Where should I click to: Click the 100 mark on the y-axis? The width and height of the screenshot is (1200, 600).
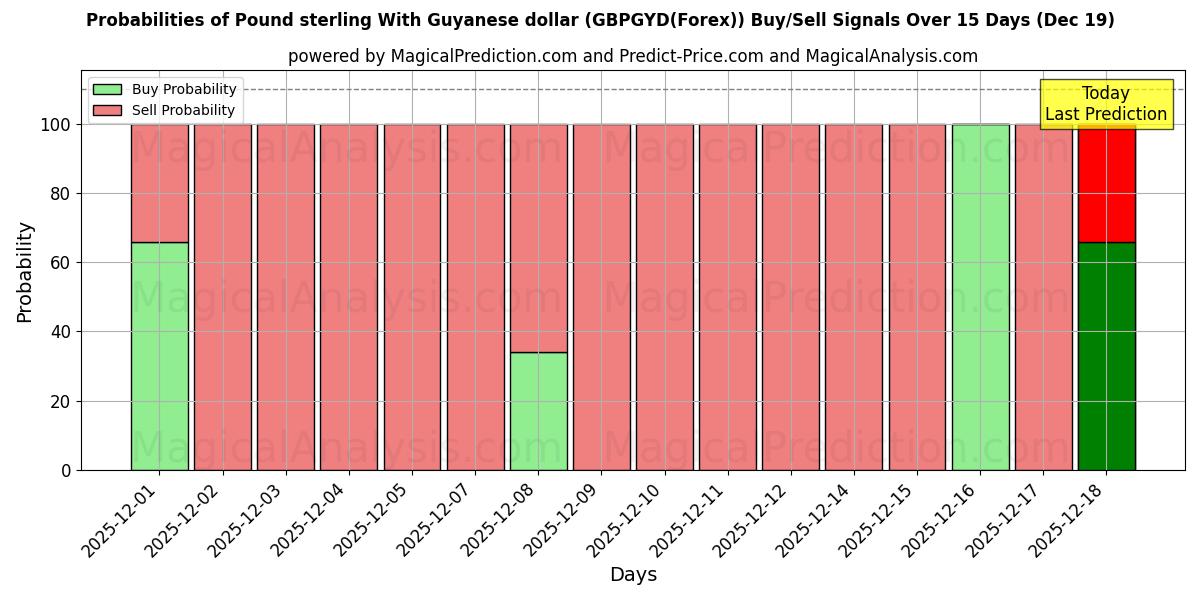(55, 125)
